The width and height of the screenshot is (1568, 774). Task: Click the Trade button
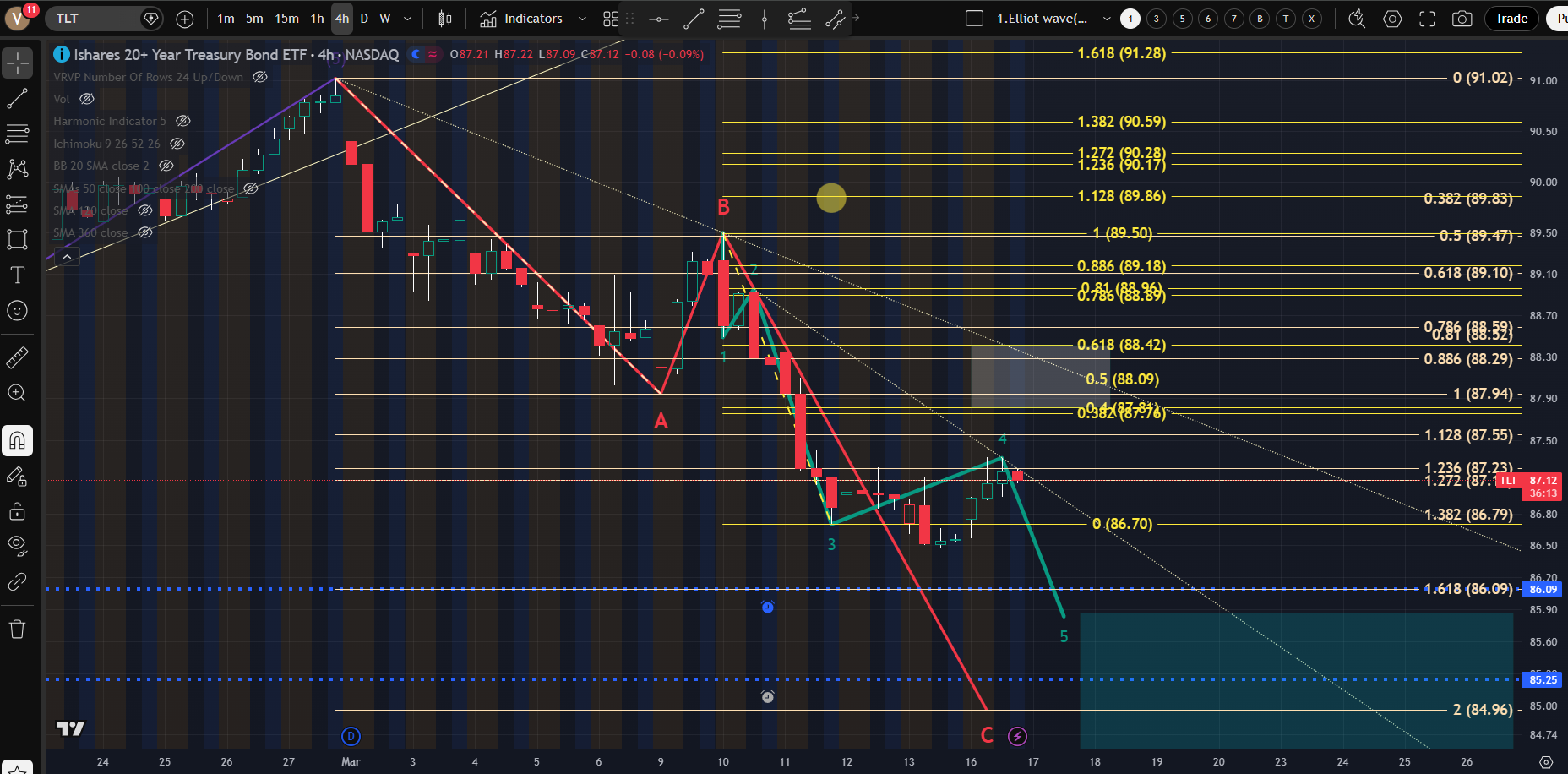(x=1511, y=19)
